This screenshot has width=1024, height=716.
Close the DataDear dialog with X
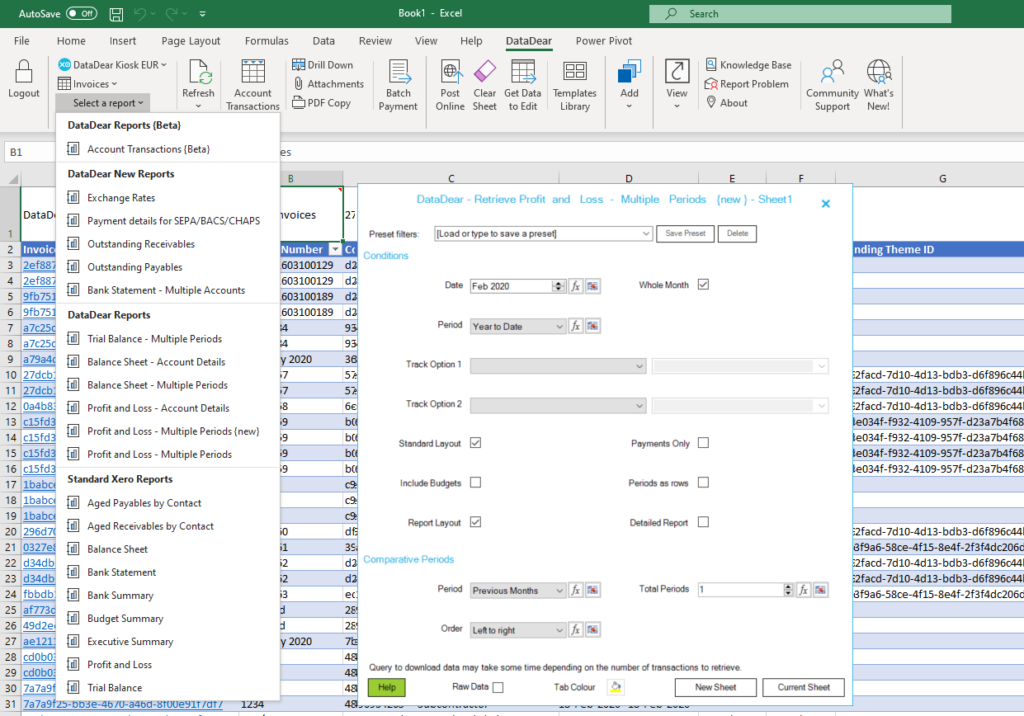(x=825, y=204)
